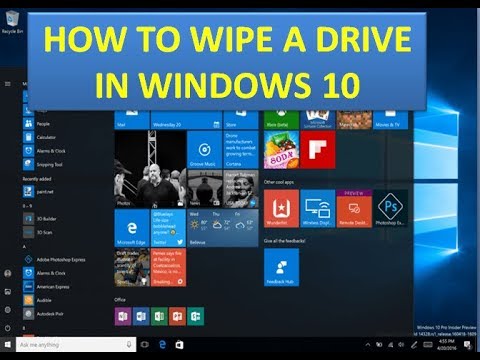
Task: Launch the teal Sway Office tile
Action: click(196, 316)
